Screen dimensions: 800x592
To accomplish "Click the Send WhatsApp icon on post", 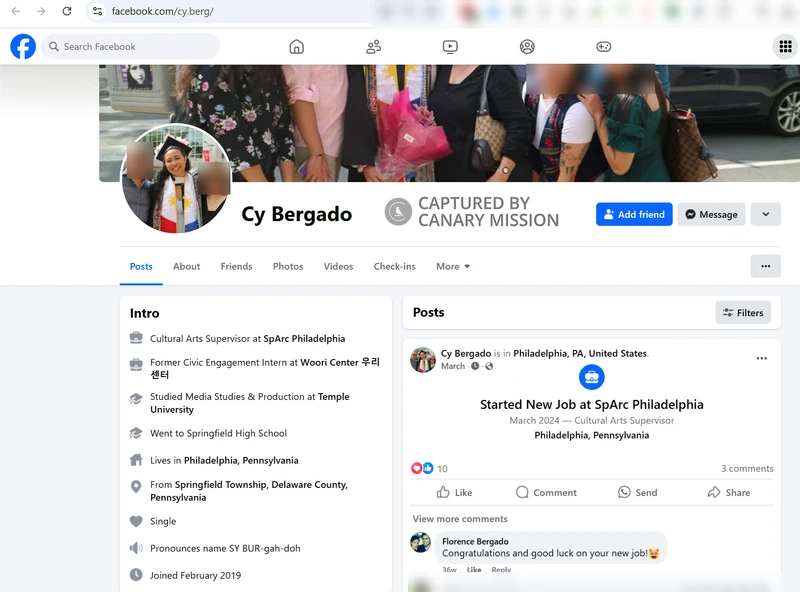I will (624, 492).
